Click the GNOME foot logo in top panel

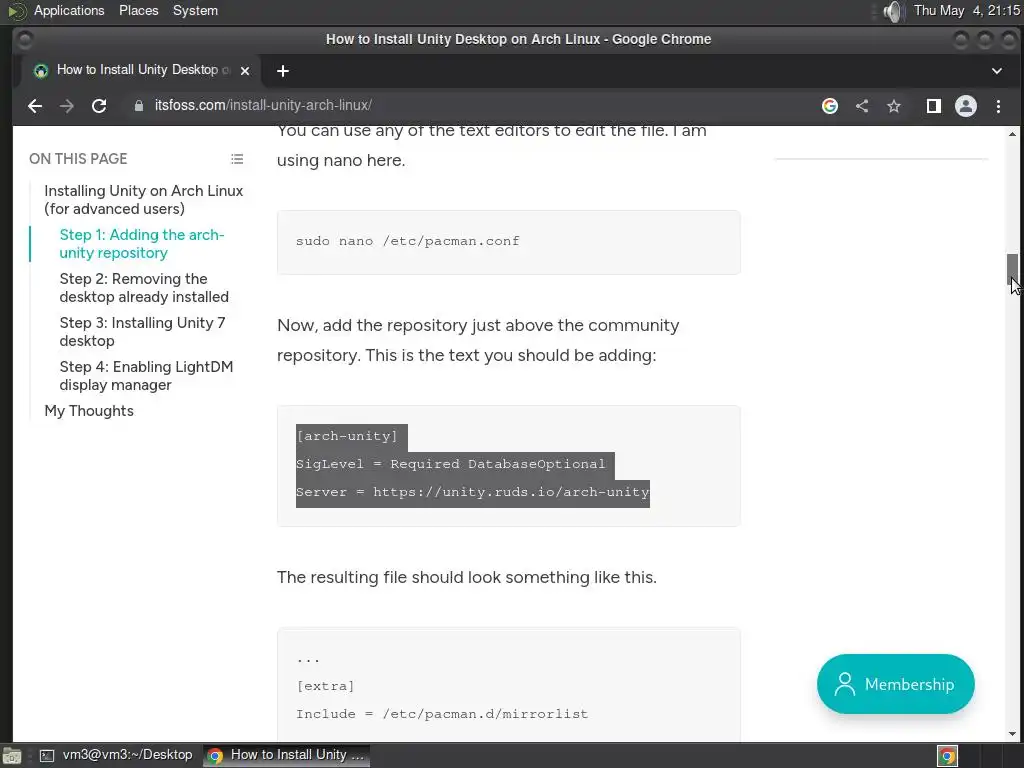pos(16,11)
